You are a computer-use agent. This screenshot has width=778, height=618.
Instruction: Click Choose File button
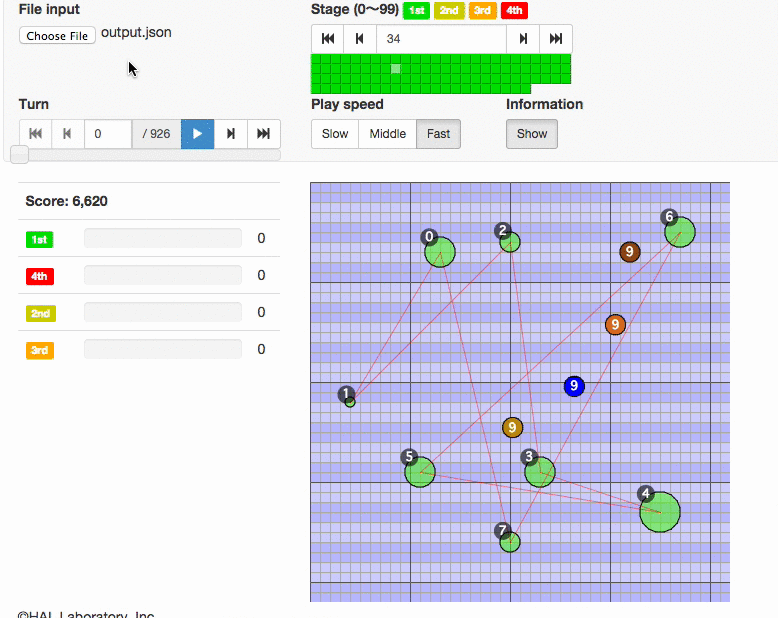58,35
